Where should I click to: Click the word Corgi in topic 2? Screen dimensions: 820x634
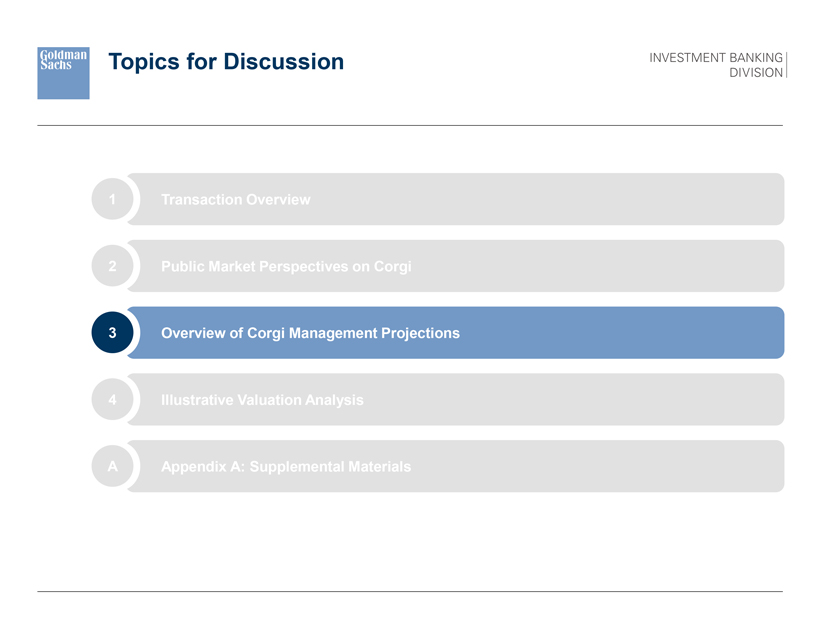tap(392, 267)
